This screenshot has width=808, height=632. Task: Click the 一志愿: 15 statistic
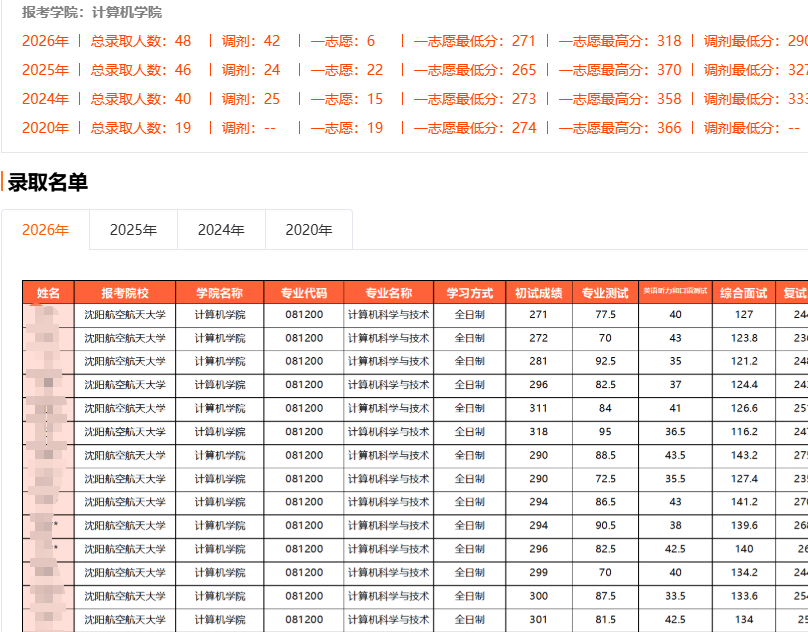347,98
